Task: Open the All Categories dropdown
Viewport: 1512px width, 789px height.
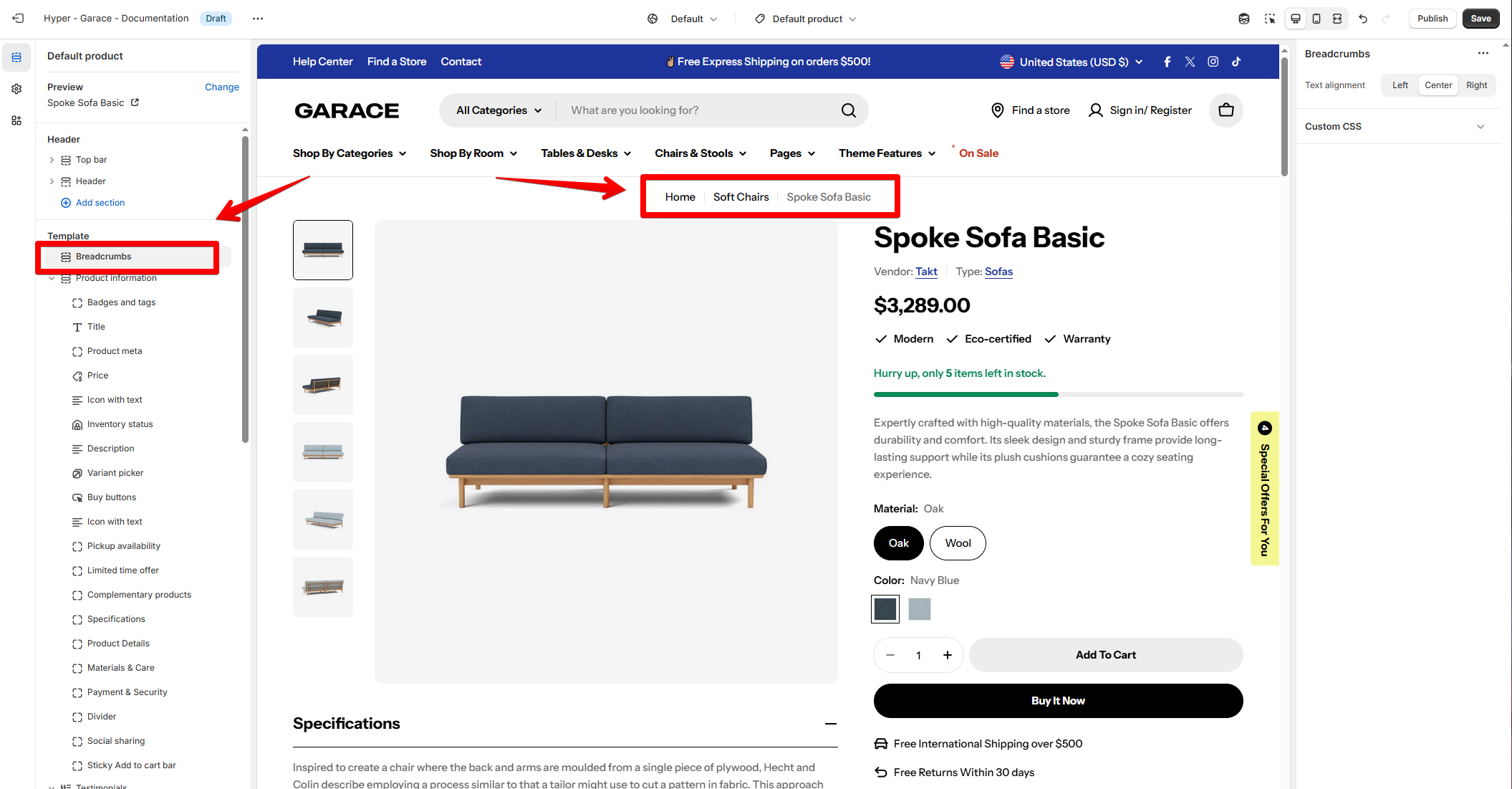Action: (x=499, y=110)
